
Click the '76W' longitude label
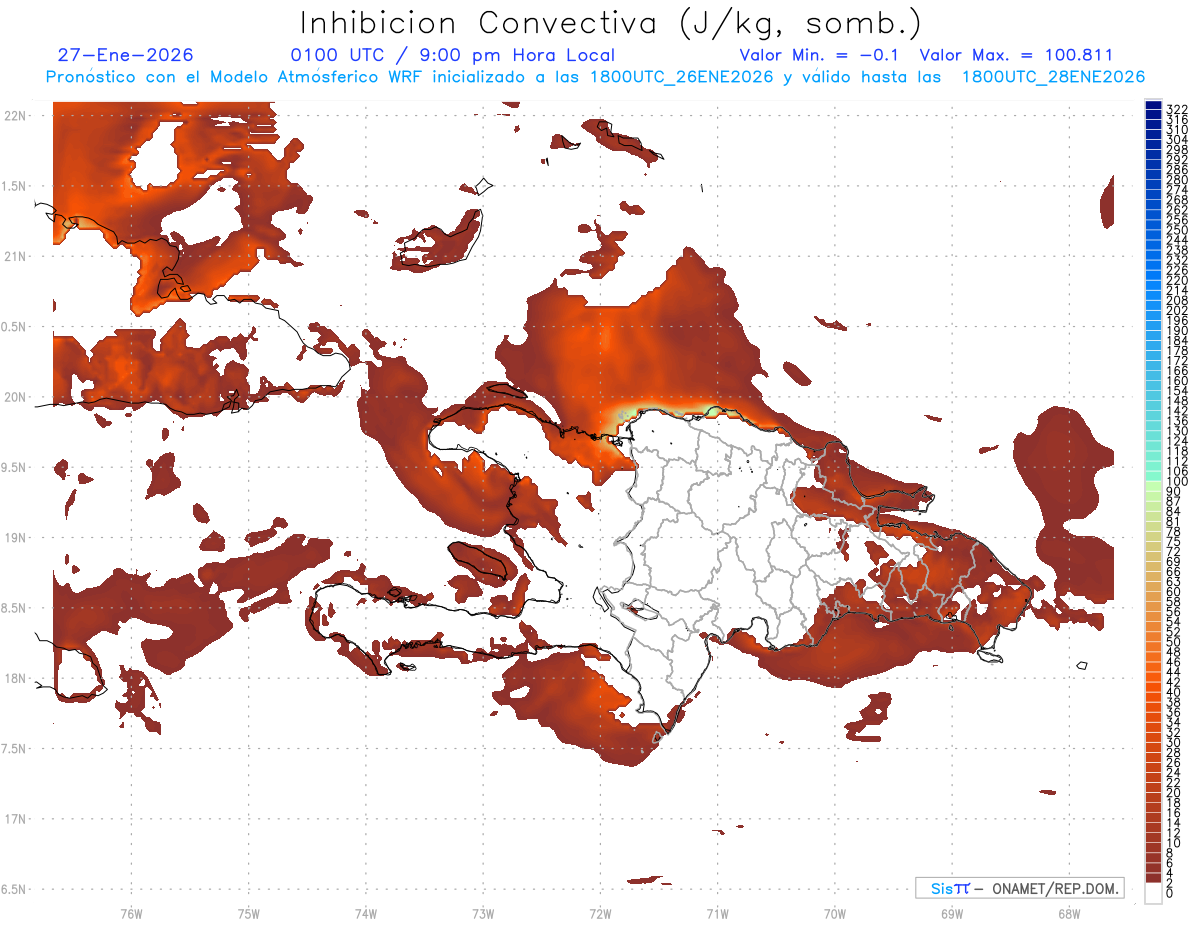131,913
